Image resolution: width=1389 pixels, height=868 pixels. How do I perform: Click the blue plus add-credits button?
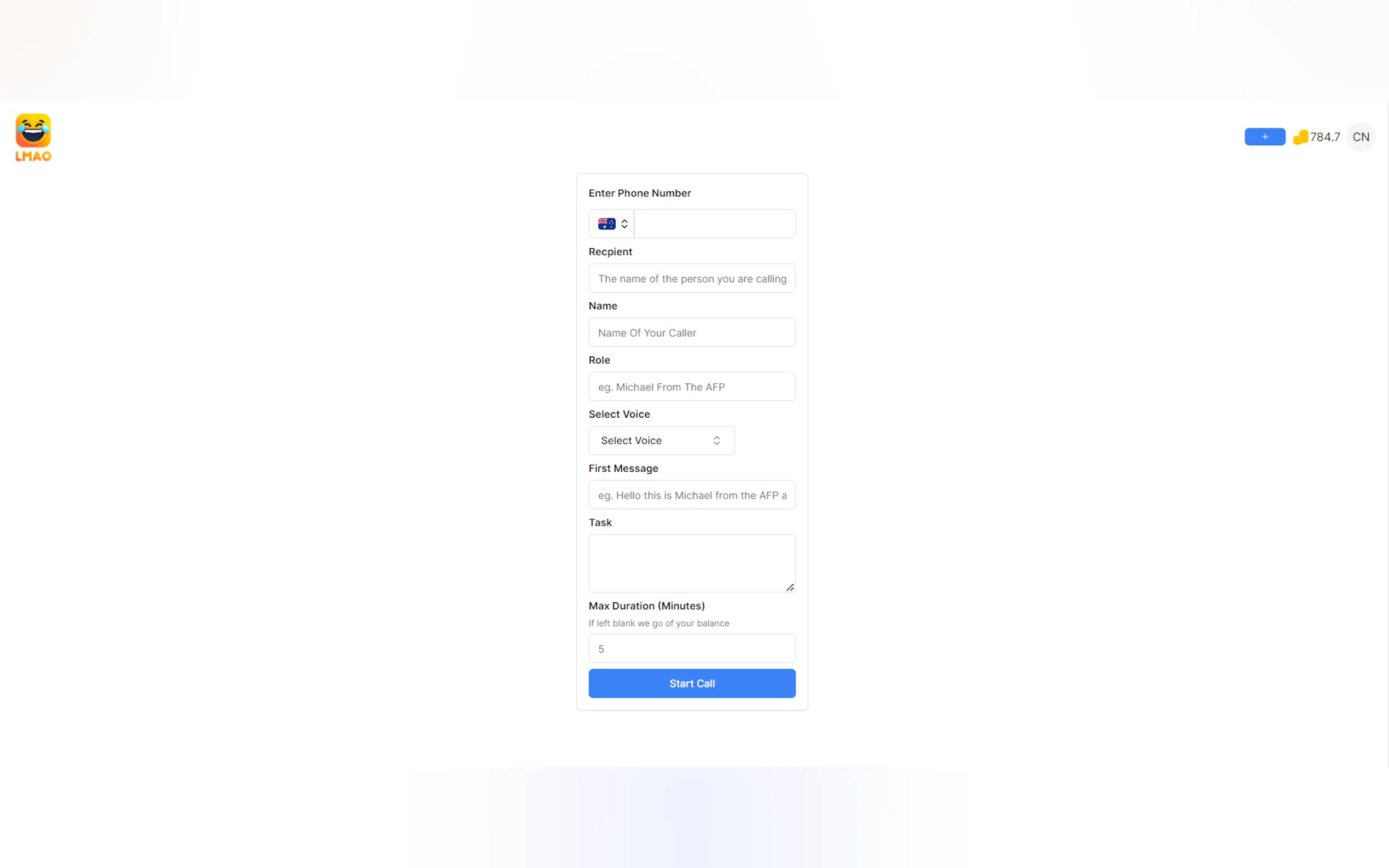point(1264,137)
